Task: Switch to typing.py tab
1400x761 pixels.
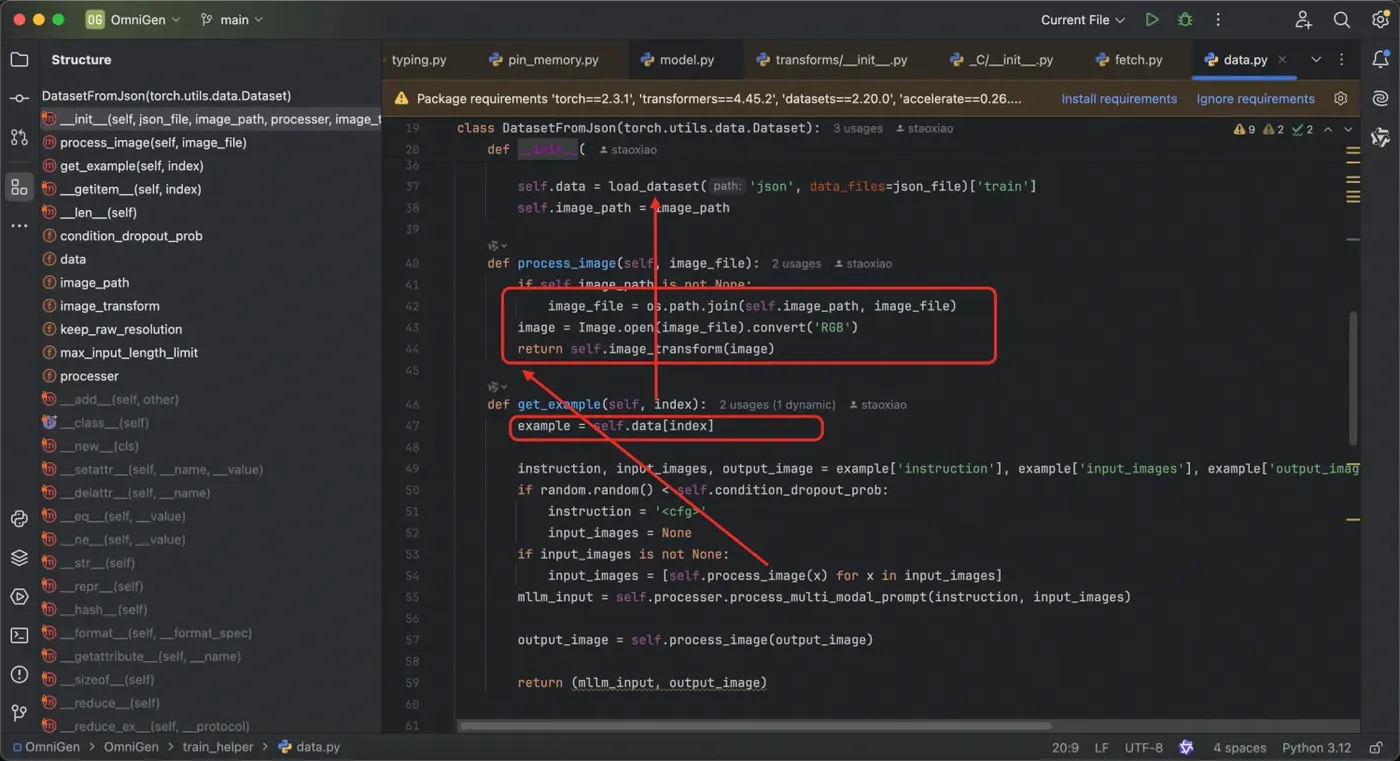Action: pos(418,60)
